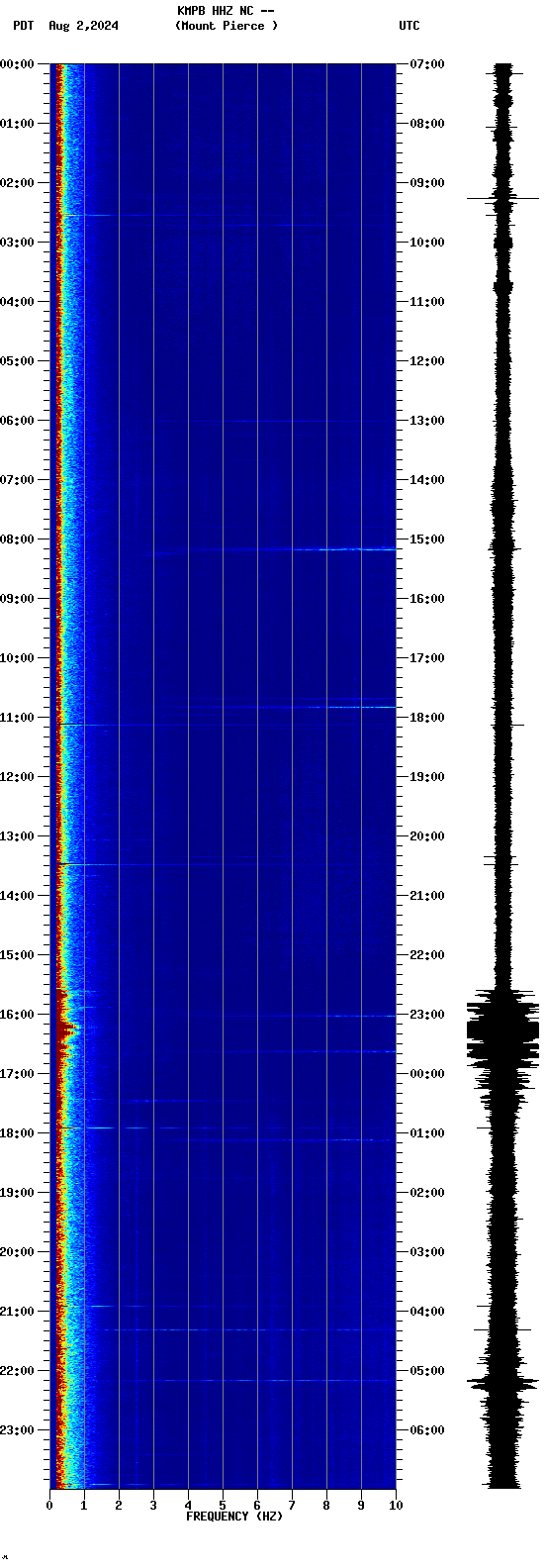Viewport: 546px width, 1568px height.
Task: Click the 05:00 PDT time label
Action: 17,361
